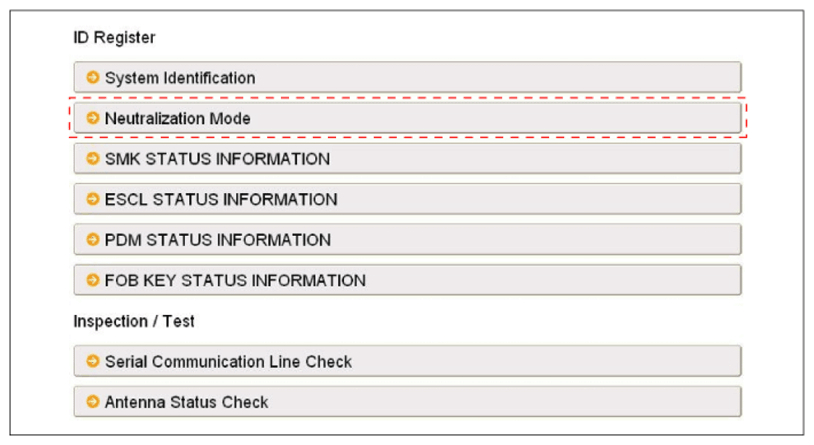Click the orange arrow beside ESCL STATUS INFORMATION
Image resolution: width=814 pixels, height=445 pixels.
click(x=93, y=199)
